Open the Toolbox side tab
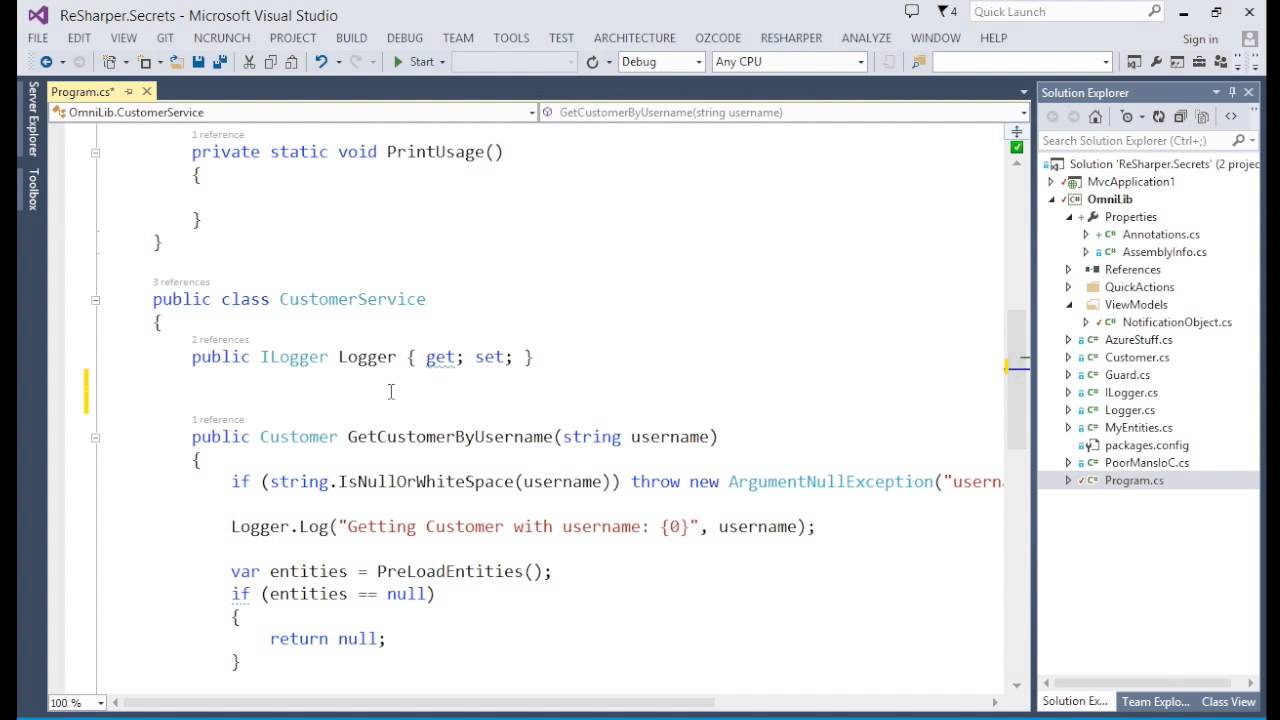Screen dimensions: 1280x720 click(33, 189)
